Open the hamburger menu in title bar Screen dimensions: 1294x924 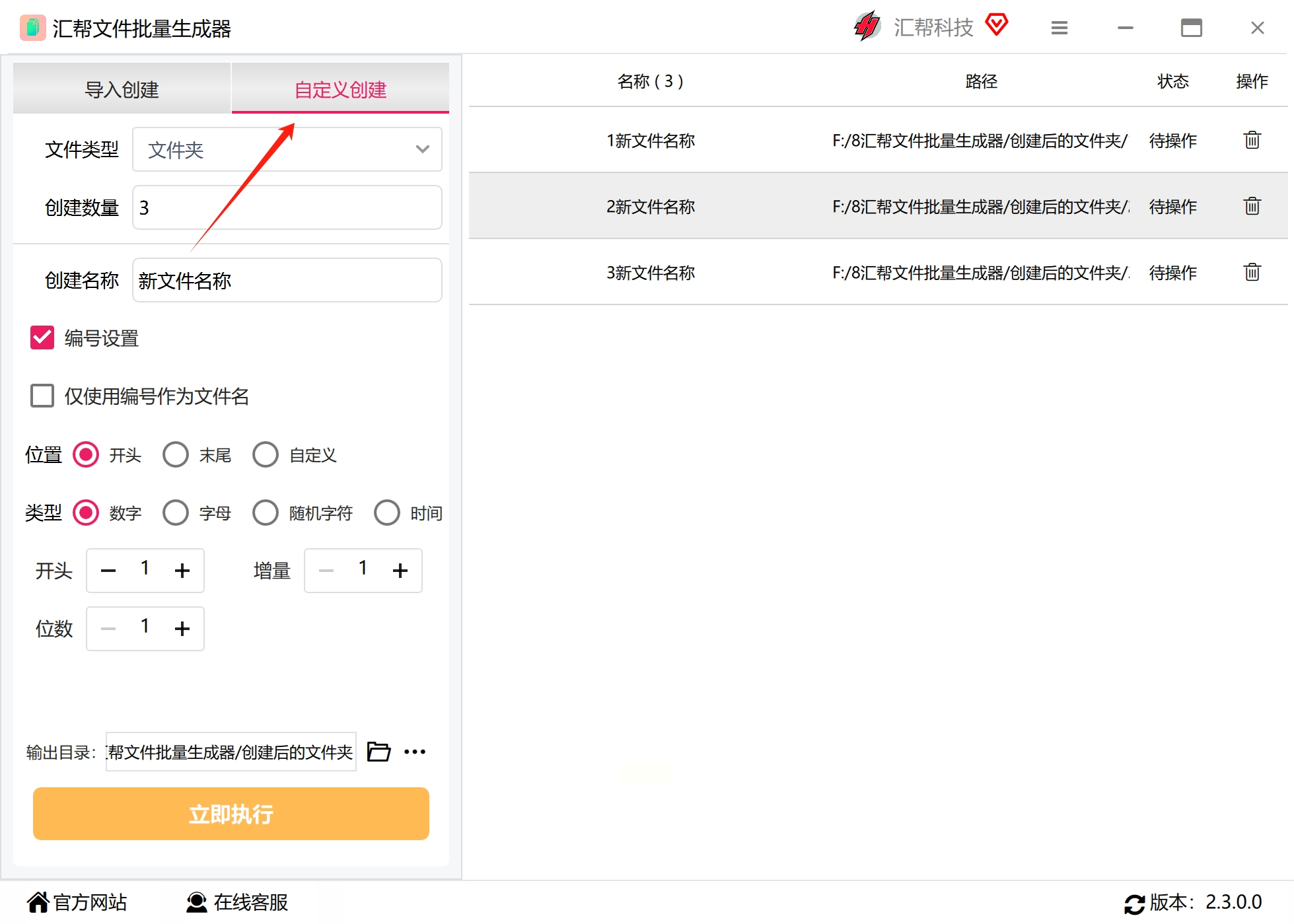coord(1059,28)
